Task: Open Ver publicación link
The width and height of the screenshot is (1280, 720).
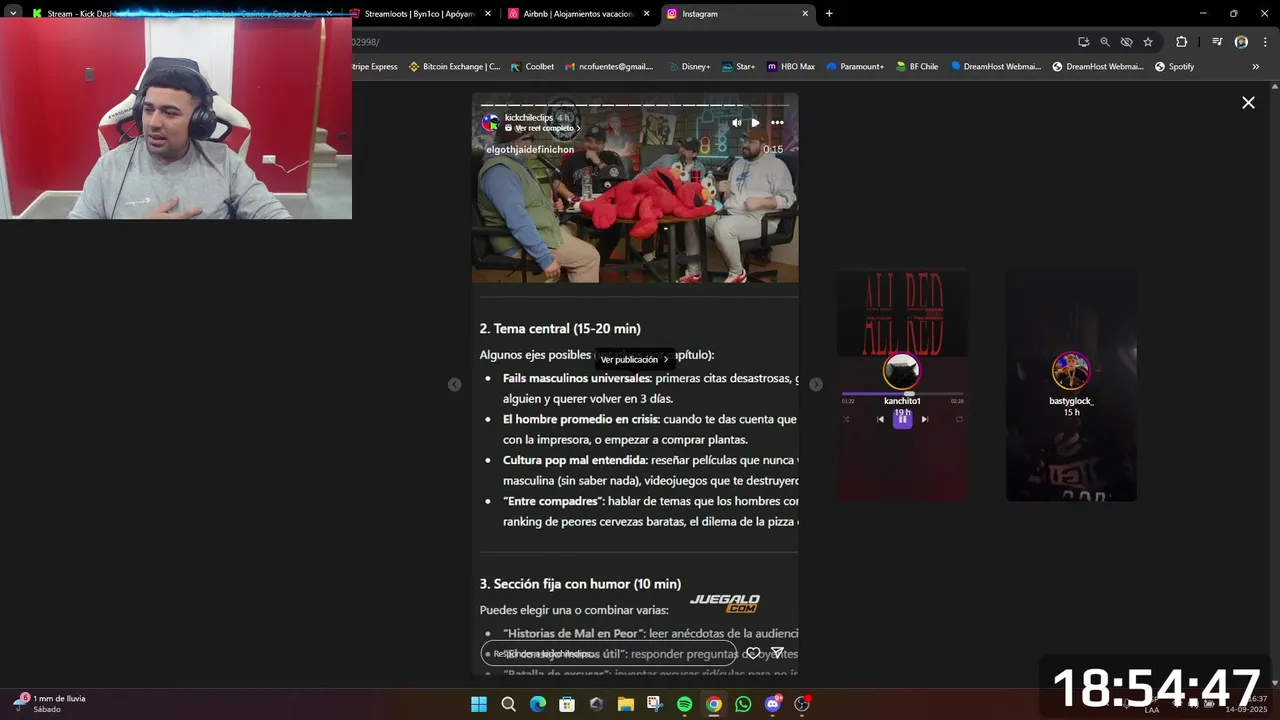Action: coord(634,360)
